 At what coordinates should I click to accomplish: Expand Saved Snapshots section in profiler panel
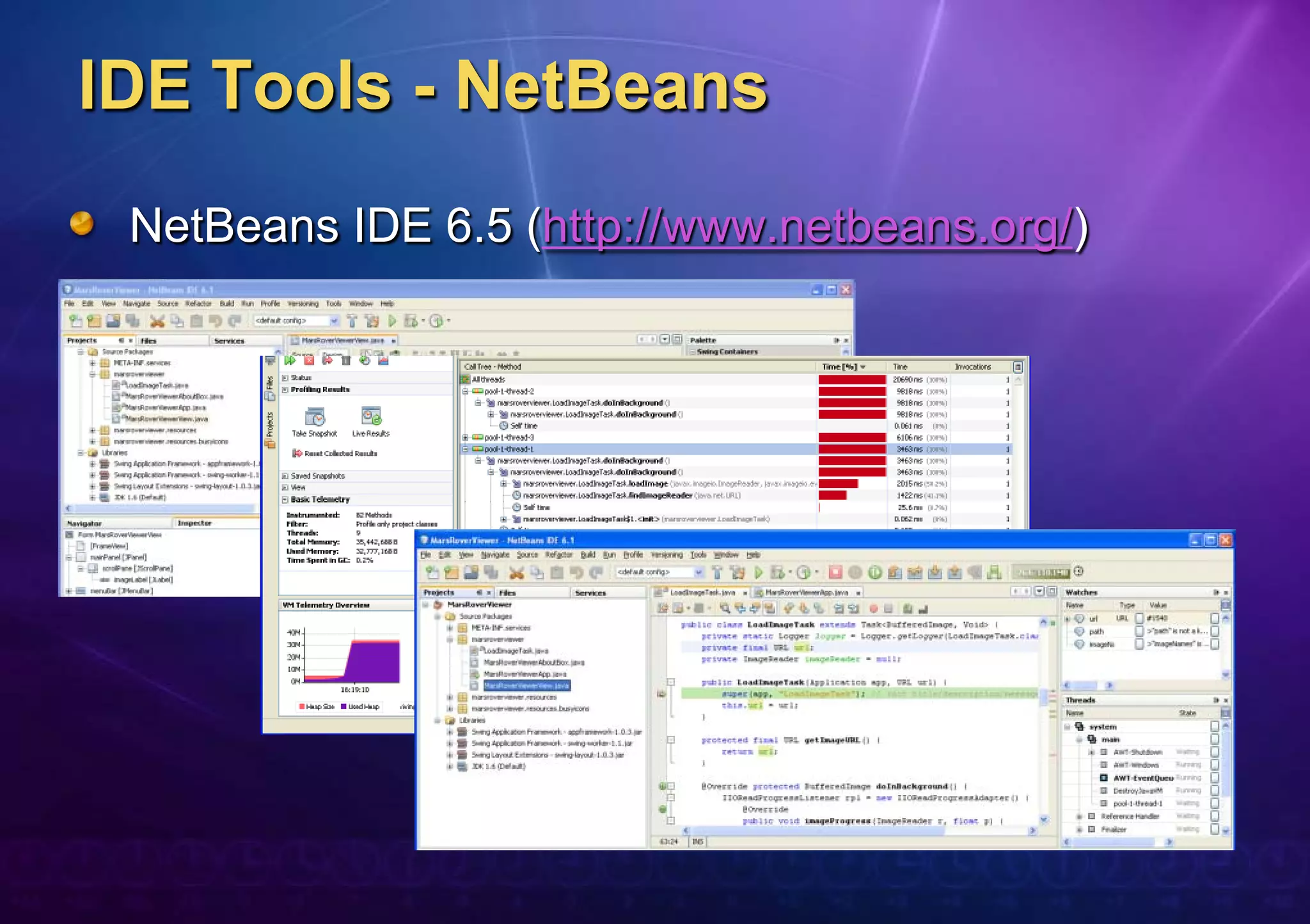tap(285, 476)
